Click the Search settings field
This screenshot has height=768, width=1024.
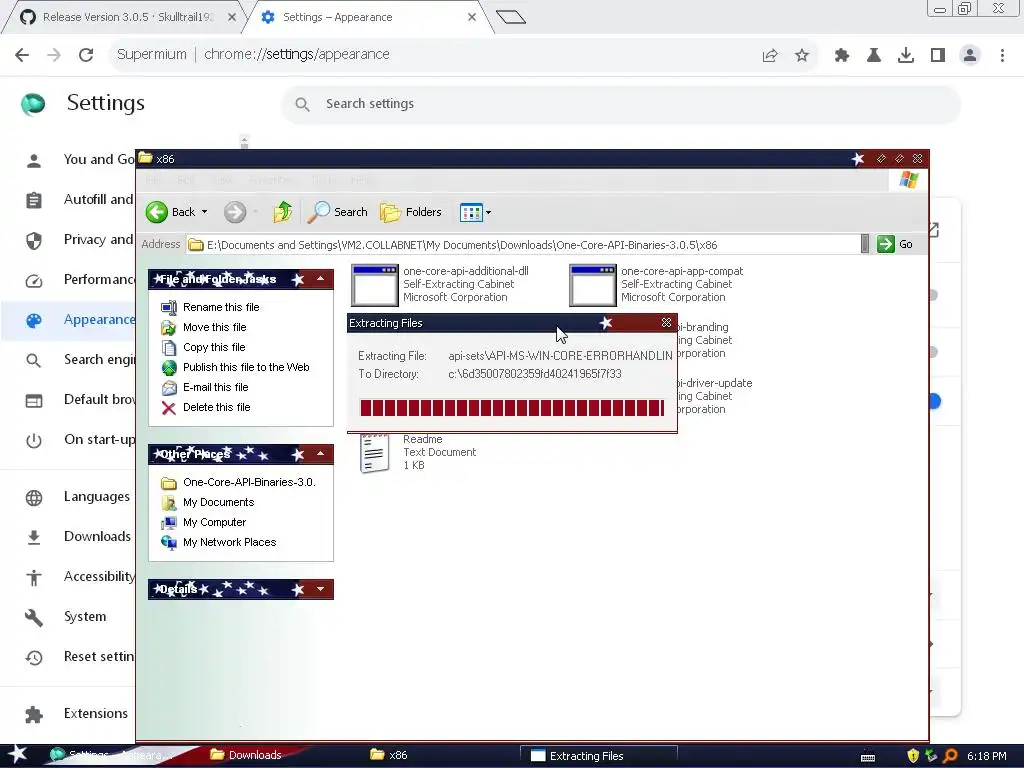coord(621,104)
